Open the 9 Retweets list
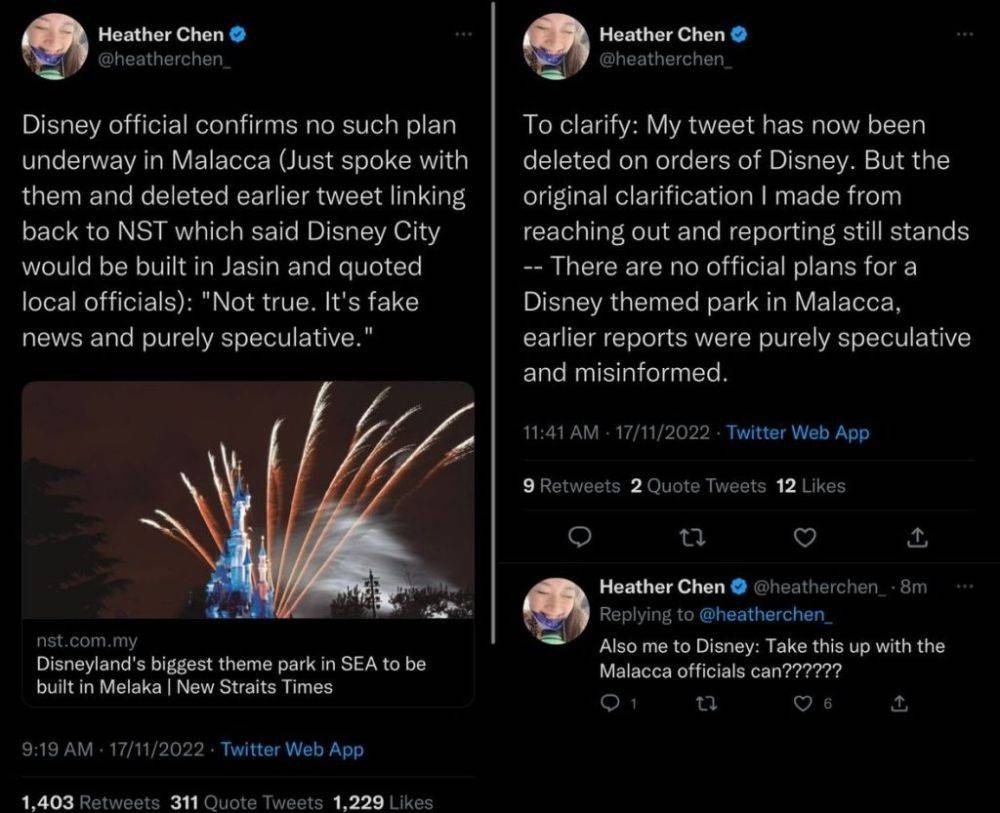The image size is (1000, 813). pos(572,486)
